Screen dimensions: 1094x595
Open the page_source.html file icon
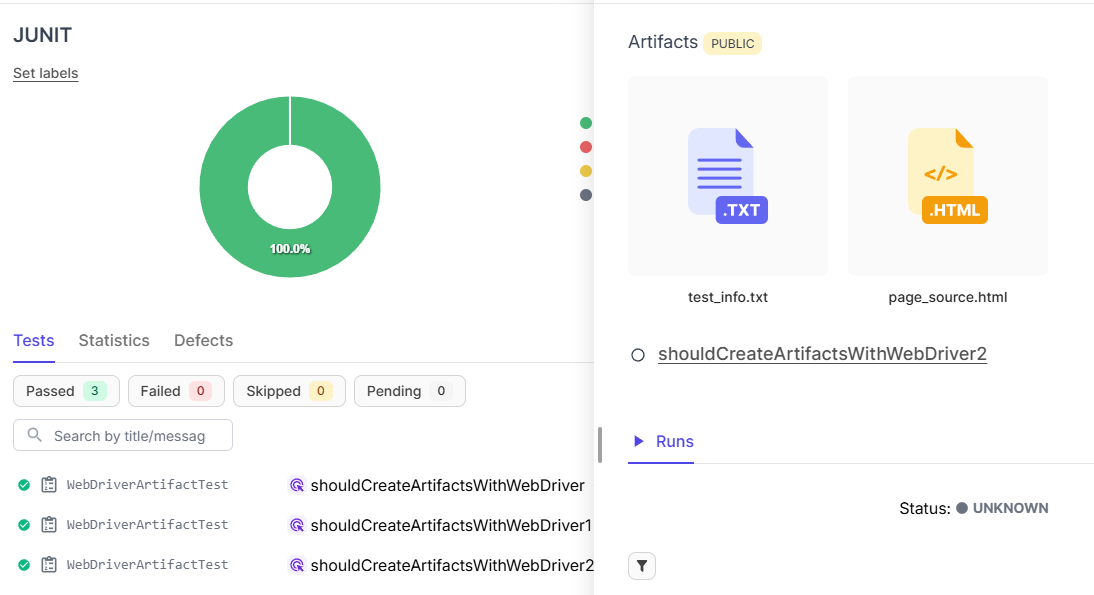[947, 176]
